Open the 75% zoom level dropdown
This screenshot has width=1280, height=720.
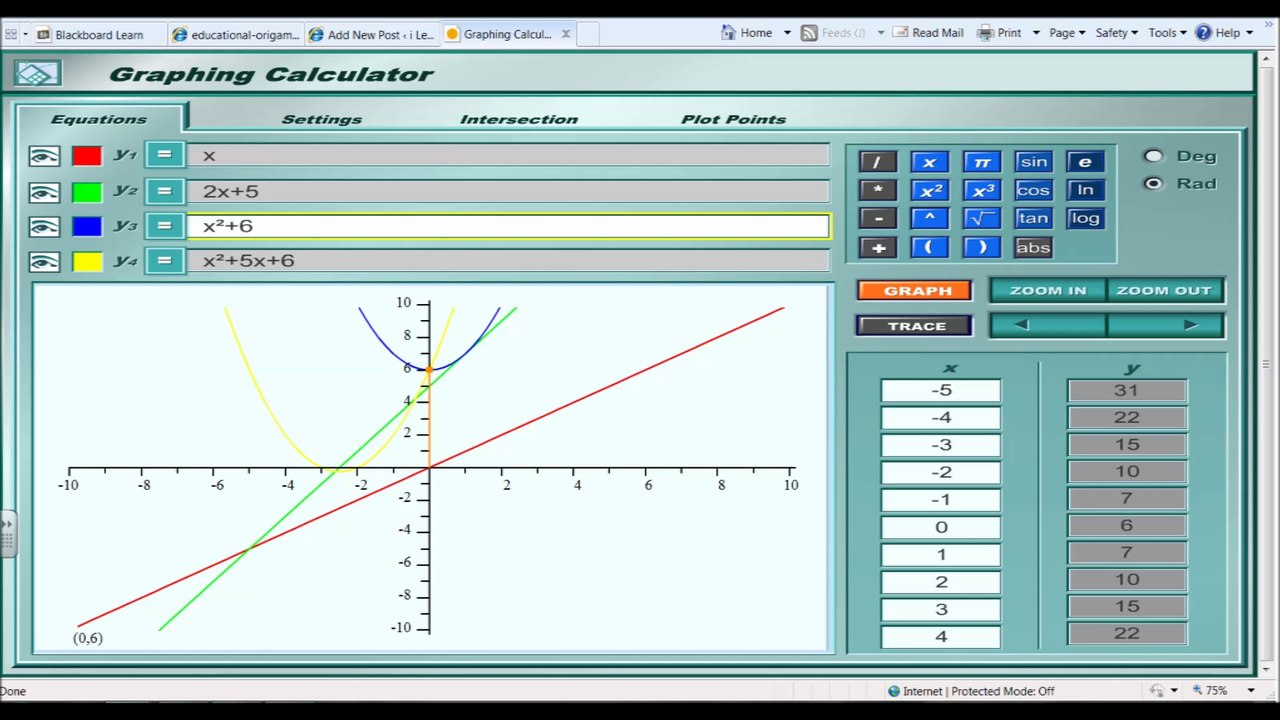click(1251, 691)
